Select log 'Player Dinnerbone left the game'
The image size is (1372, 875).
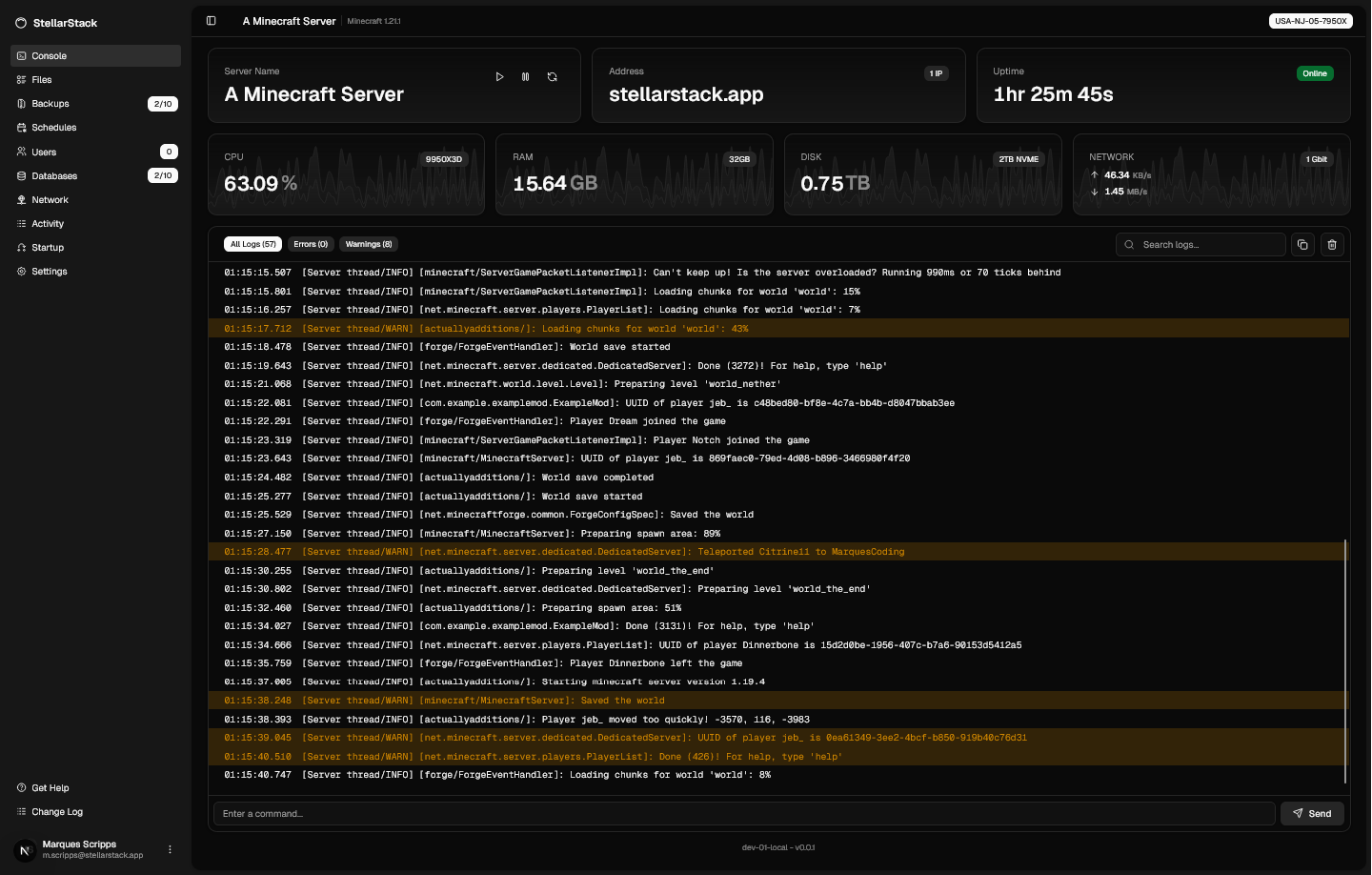point(778,663)
